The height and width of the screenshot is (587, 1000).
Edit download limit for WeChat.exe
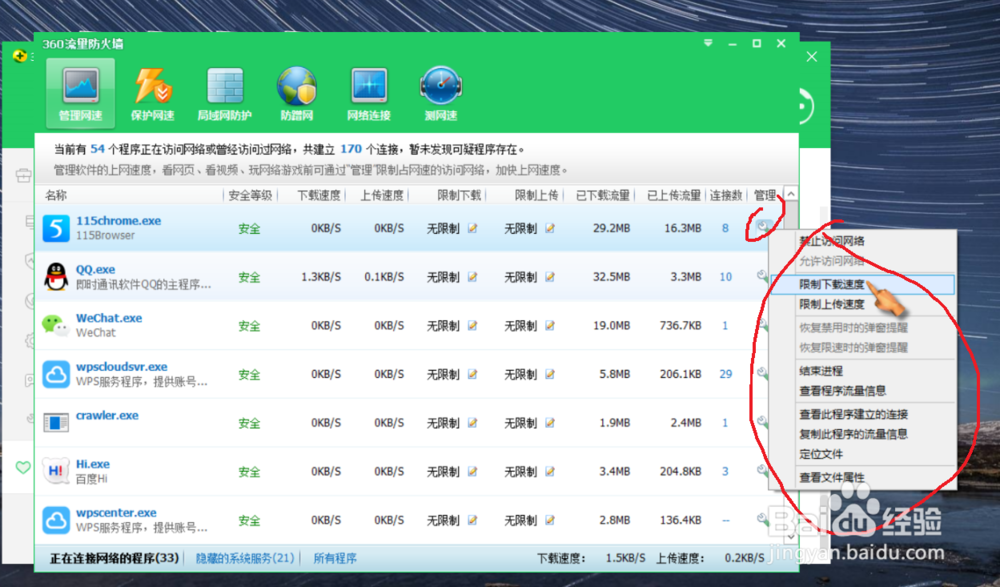[473, 325]
